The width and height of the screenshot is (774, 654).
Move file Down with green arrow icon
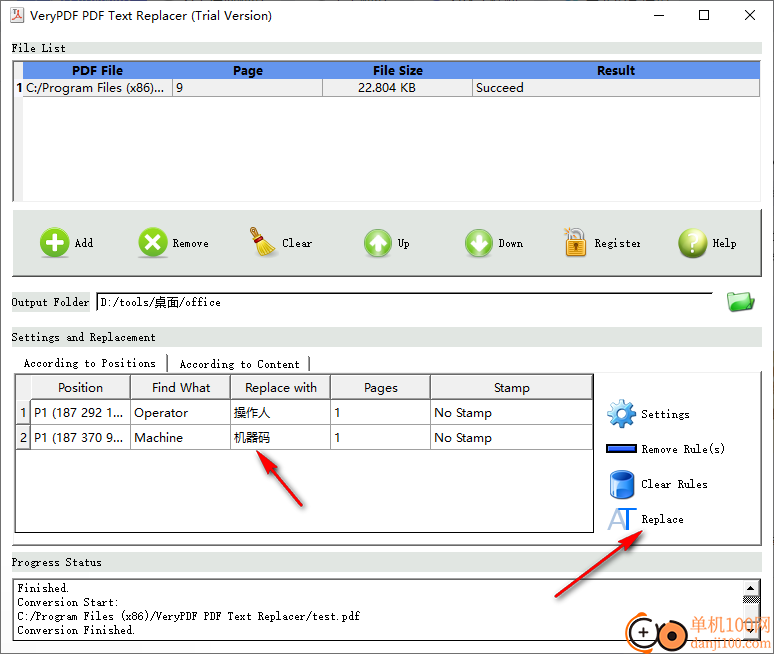tap(479, 243)
